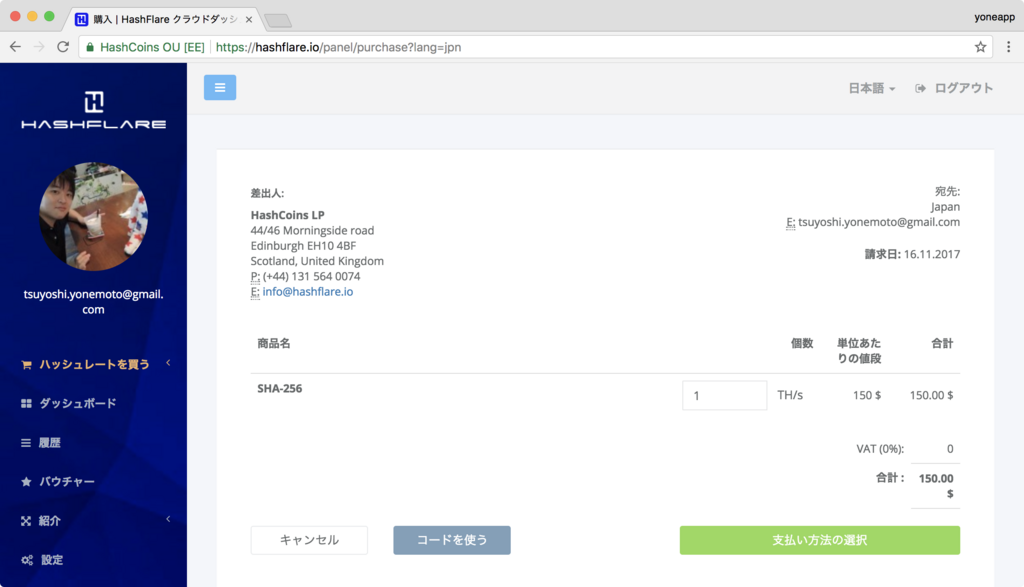This screenshot has width=1024, height=587.
Task: Click the 商品名 column header
Action: (x=274, y=343)
